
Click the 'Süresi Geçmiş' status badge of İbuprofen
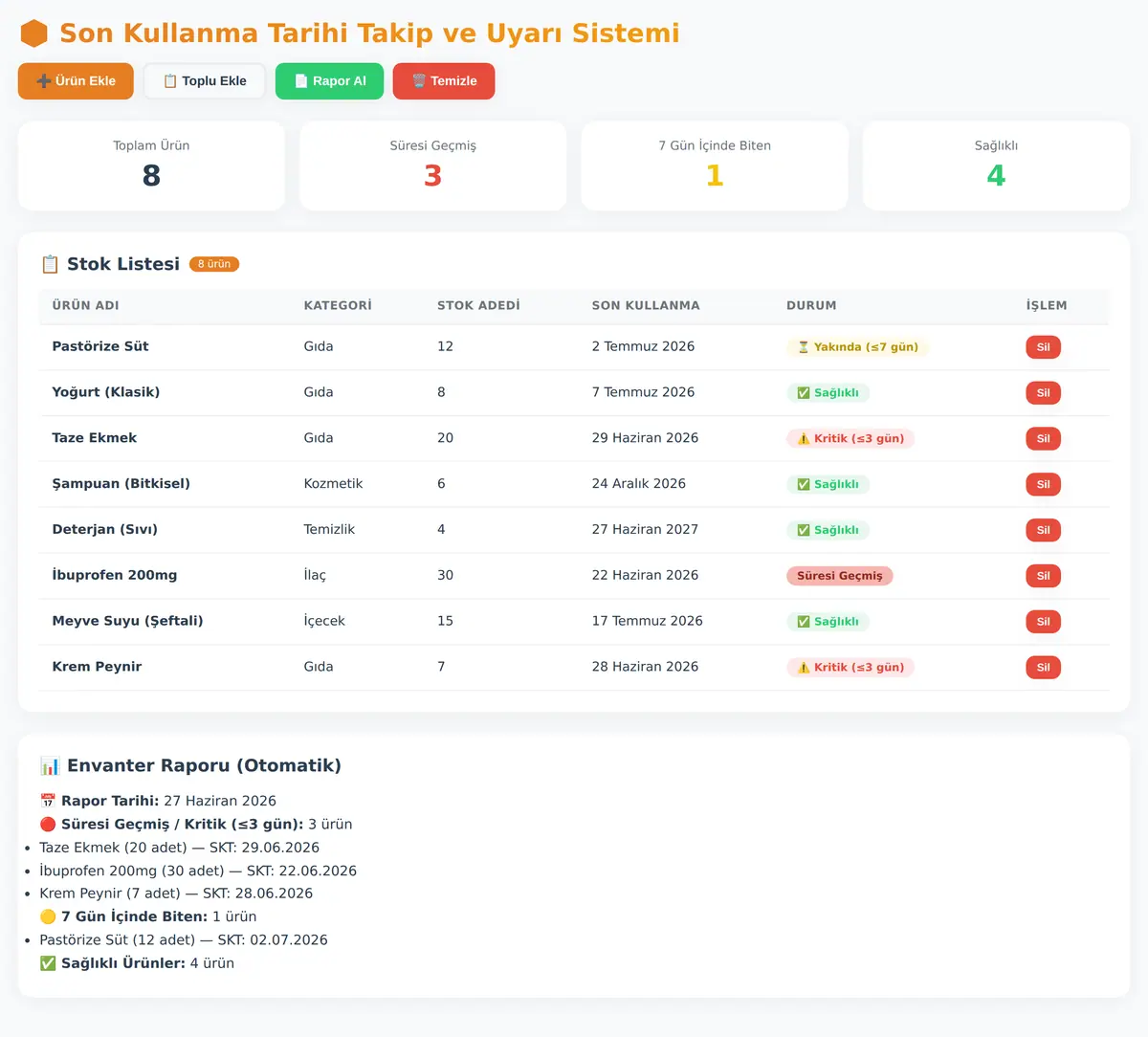[840, 576]
